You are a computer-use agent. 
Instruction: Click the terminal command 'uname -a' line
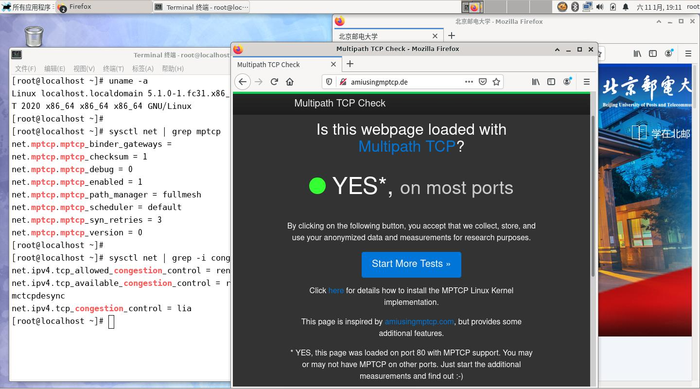(x=79, y=81)
